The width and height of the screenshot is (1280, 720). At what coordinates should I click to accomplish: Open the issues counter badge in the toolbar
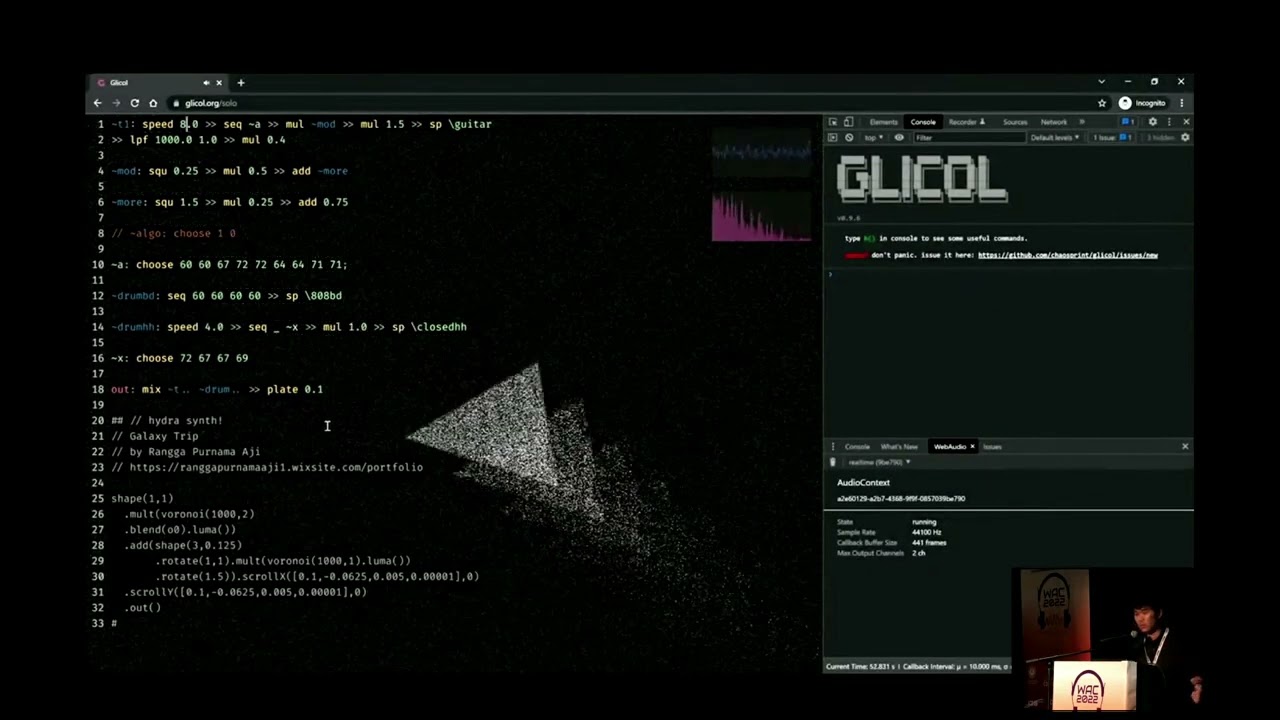(x=1128, y=122)
